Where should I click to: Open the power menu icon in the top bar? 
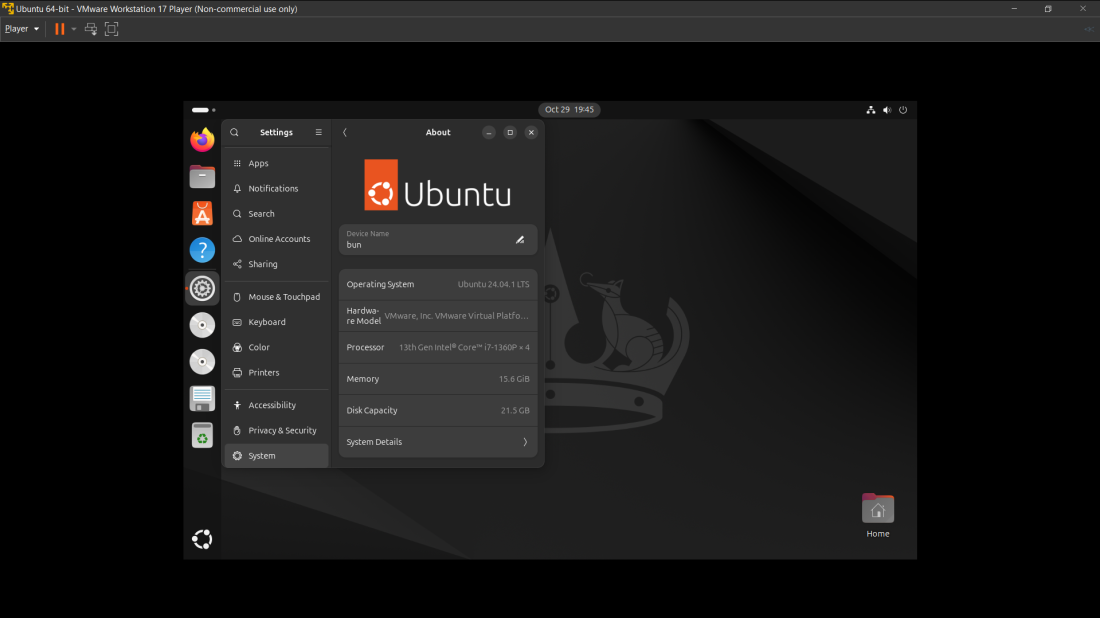903,109
